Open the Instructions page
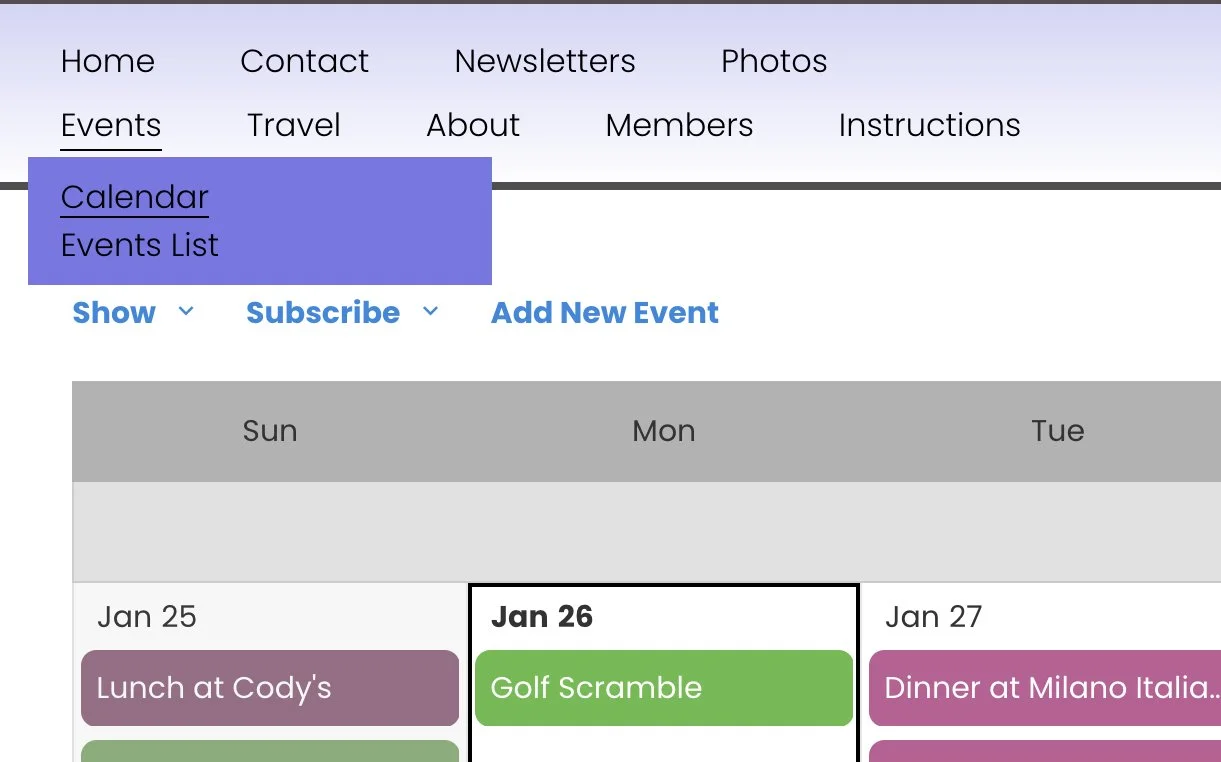This screenshot has height=762, width=1221. 929,125
